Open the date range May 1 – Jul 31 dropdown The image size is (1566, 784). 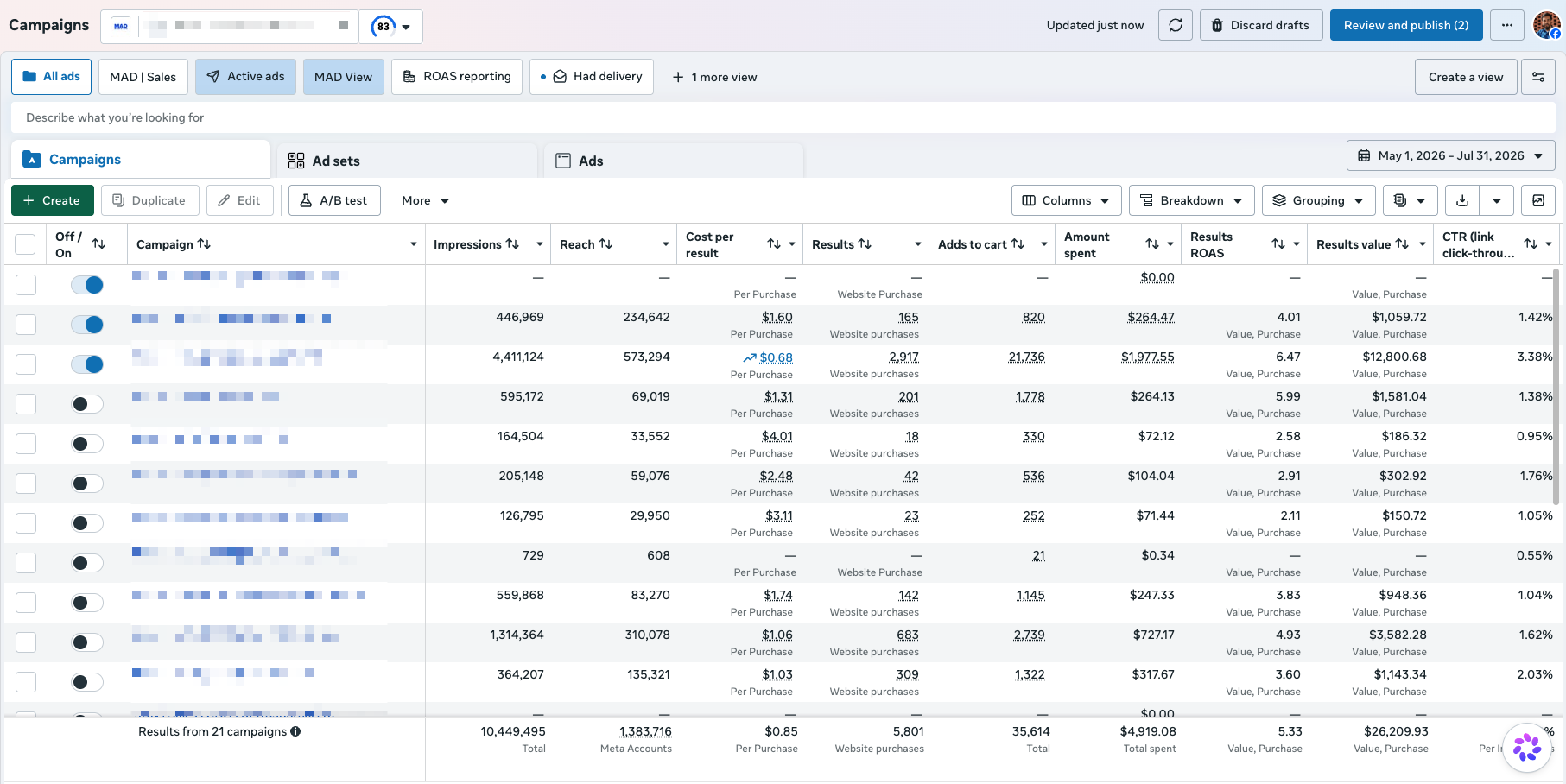tap(1451, 155)
